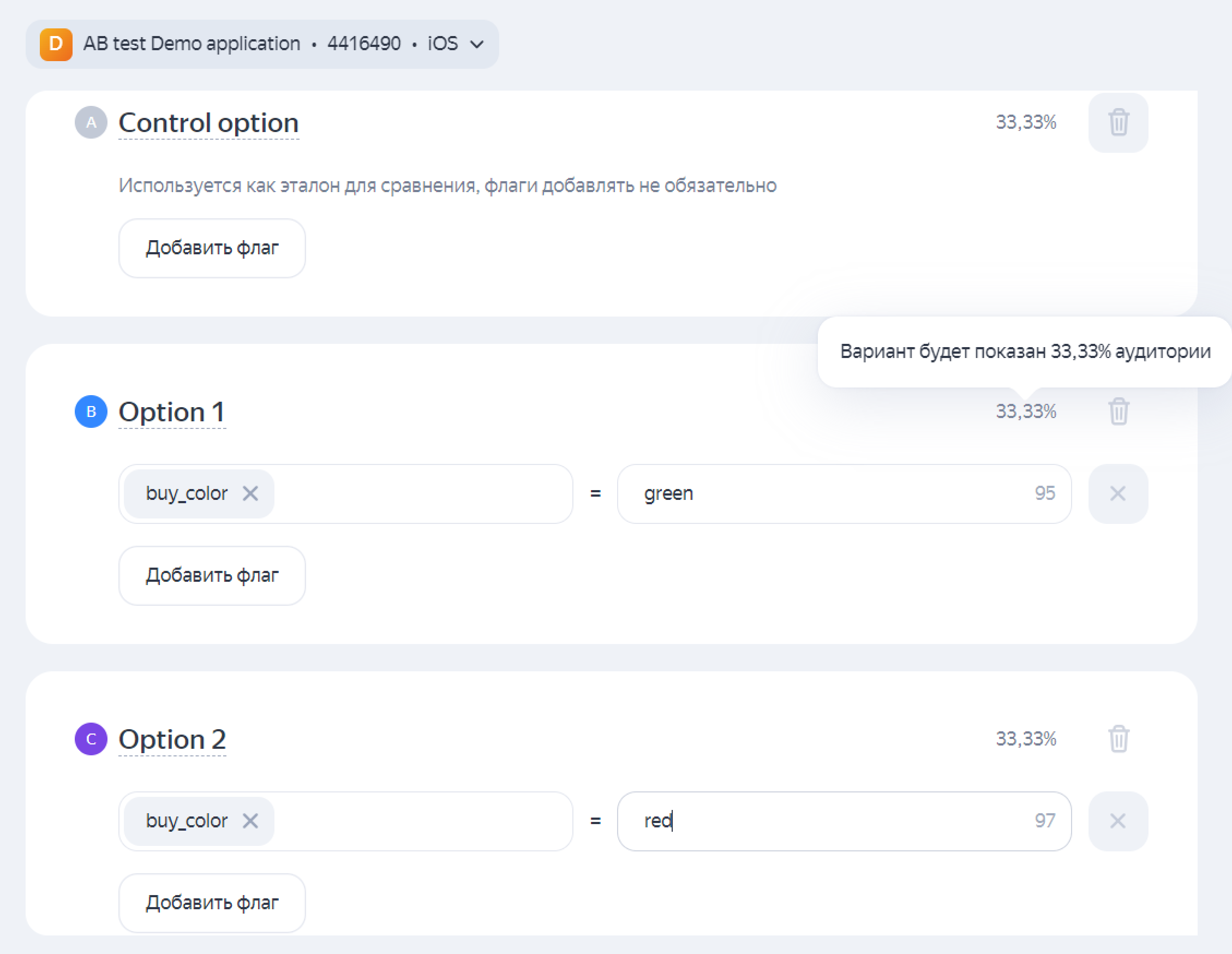Delete Option 2 with trash icon
The height and width of the screenshot is (954, 1232).
(x=1117, y=738)
